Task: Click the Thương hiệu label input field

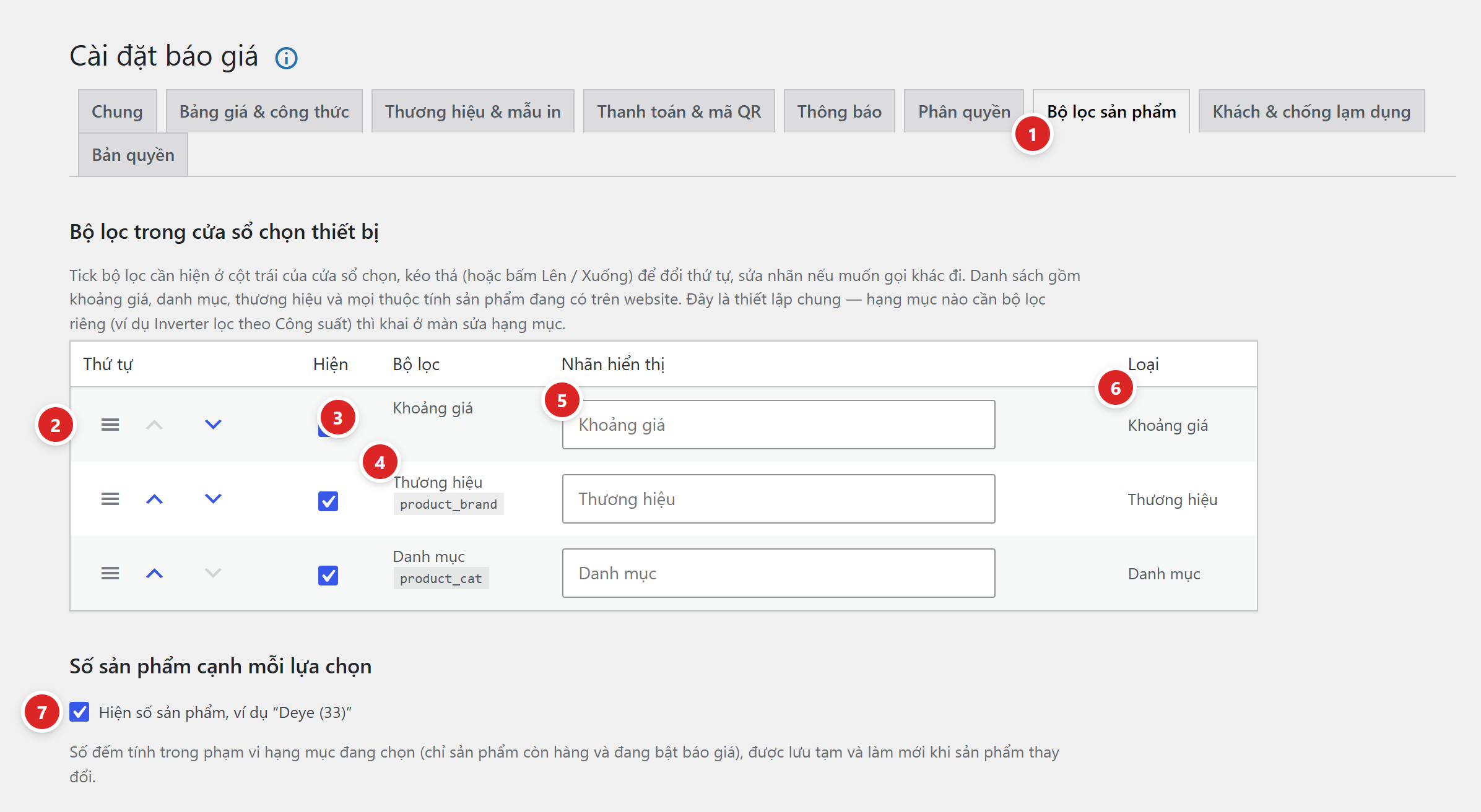Action: click(778, 499)
